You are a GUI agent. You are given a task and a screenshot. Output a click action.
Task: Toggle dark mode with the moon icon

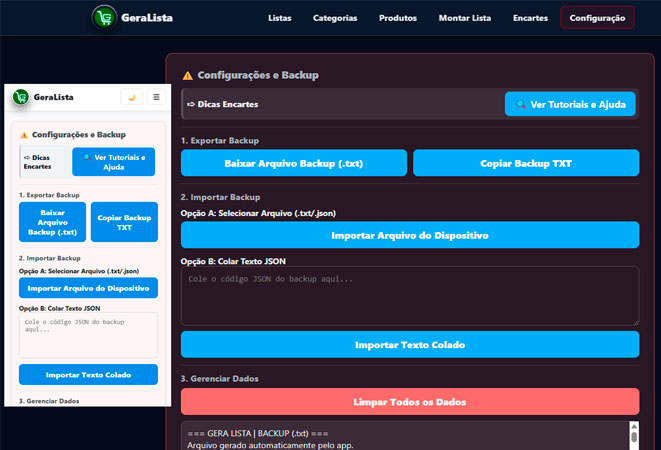coord(132,97)
